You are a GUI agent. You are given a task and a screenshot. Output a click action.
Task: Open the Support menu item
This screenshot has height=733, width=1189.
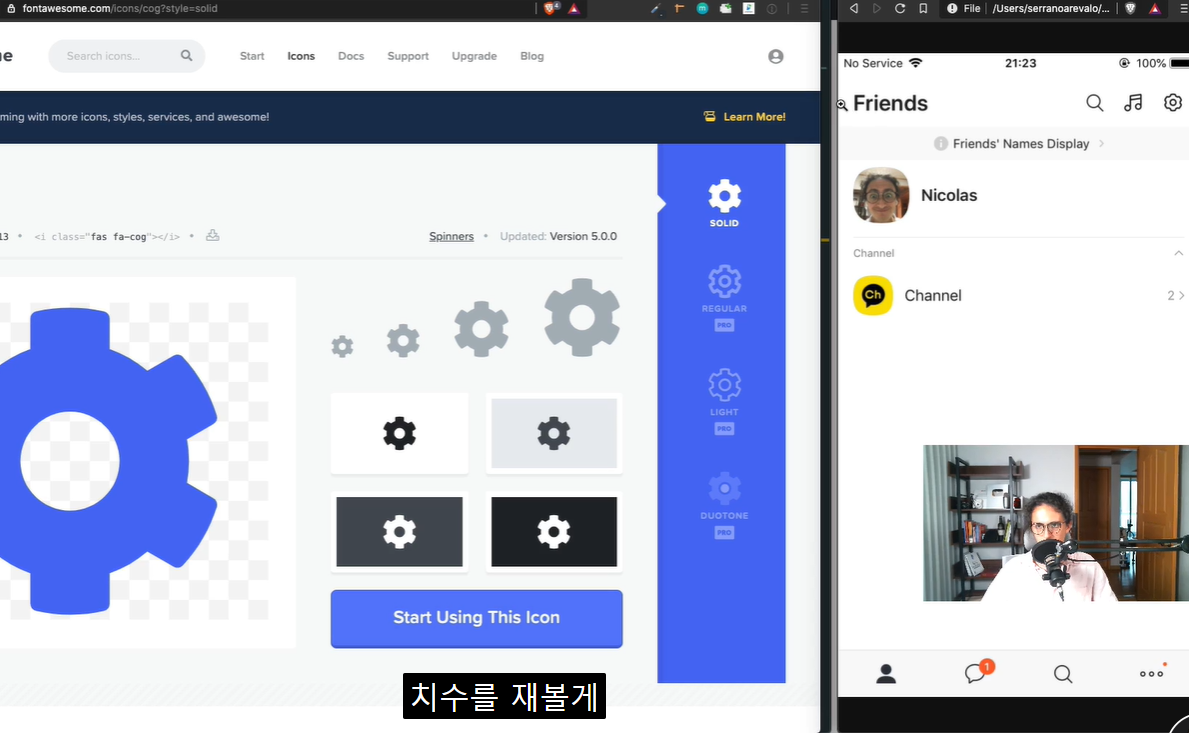point(408,56)
